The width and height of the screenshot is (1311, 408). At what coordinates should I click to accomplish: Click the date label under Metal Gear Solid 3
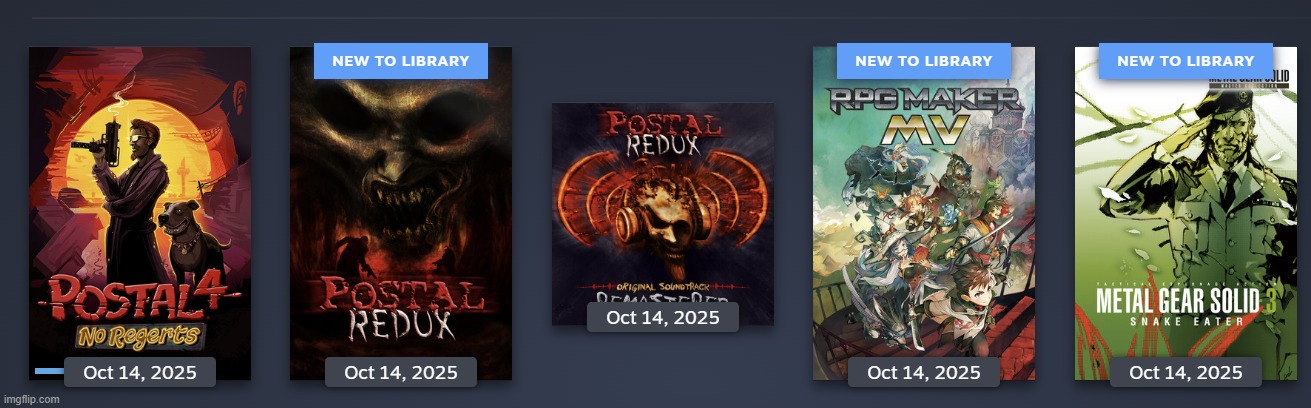(x=1185, y=372)
